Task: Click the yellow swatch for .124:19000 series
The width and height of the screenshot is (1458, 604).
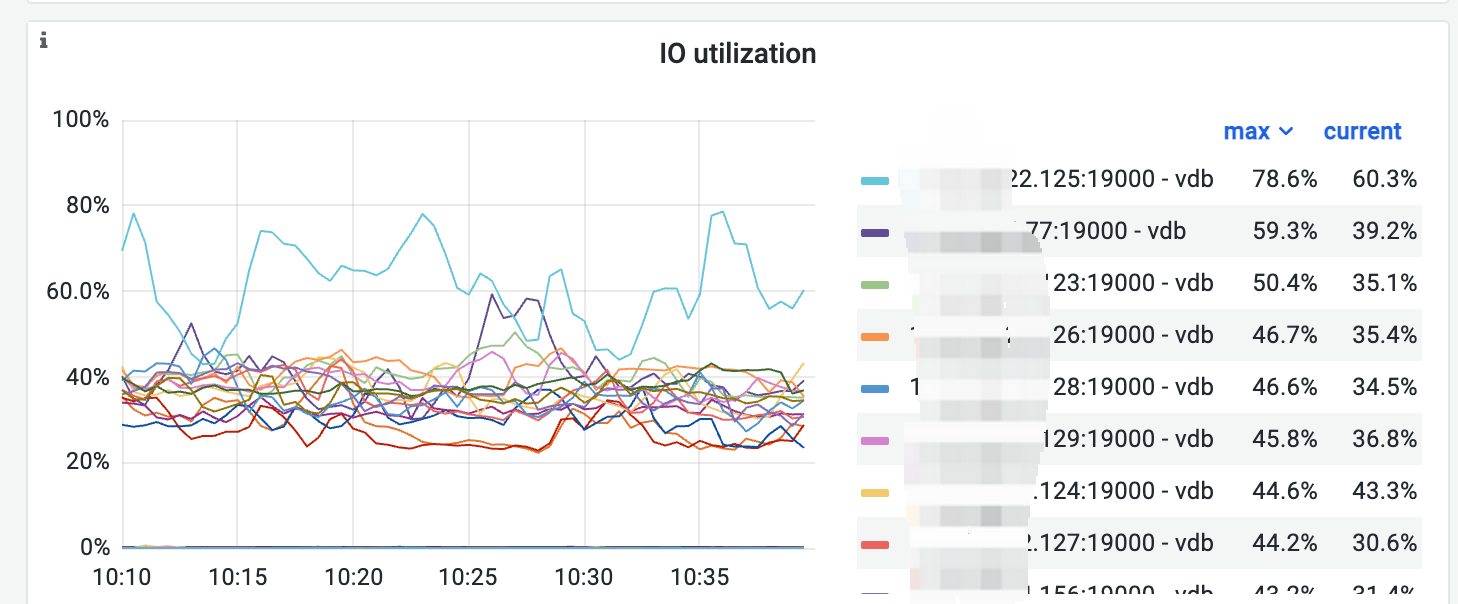Action: pos(875,493)
